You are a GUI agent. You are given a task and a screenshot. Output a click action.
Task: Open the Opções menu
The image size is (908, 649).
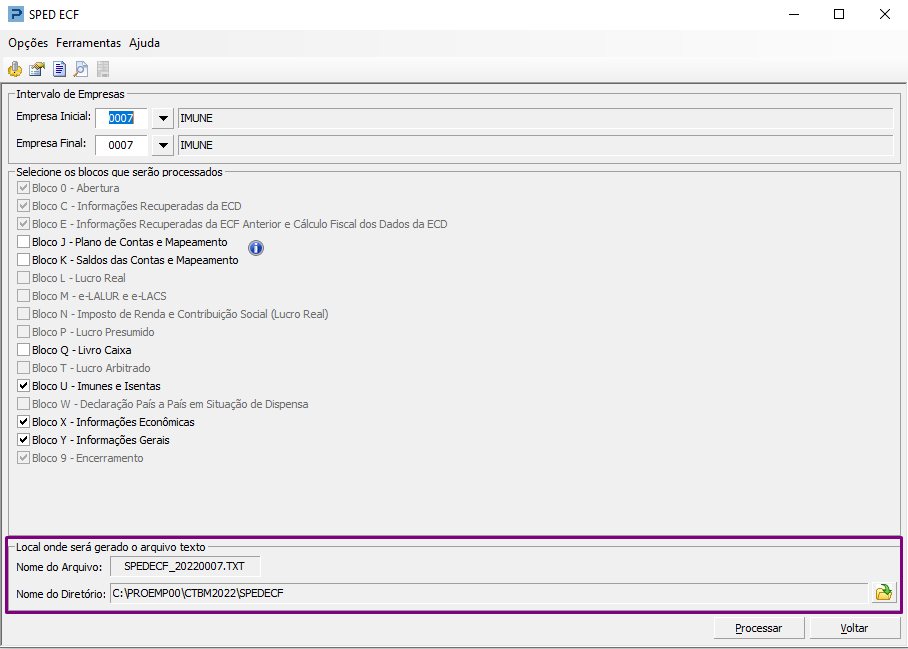[x=28, y=43]
